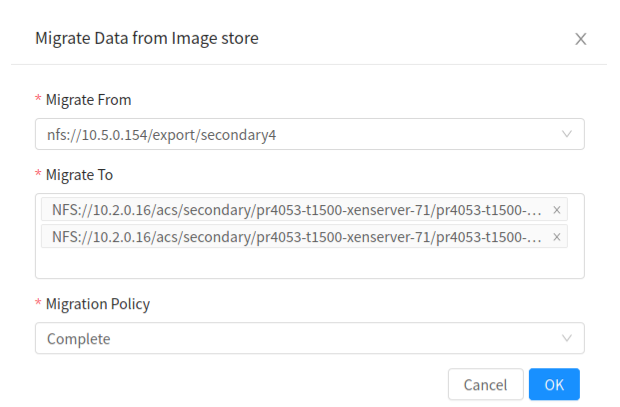Viewport: 620px width, 407px height.
Task: Expand Migration Policy using its chevron arrow
Action: click(x=567, y=338)
